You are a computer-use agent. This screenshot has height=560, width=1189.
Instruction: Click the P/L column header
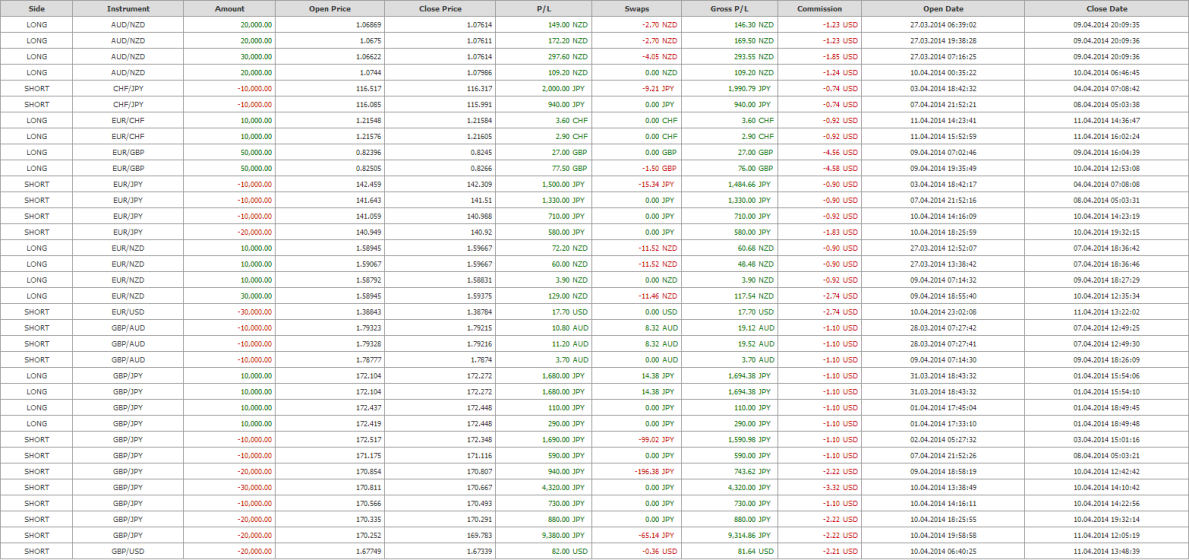coord(543,9)
